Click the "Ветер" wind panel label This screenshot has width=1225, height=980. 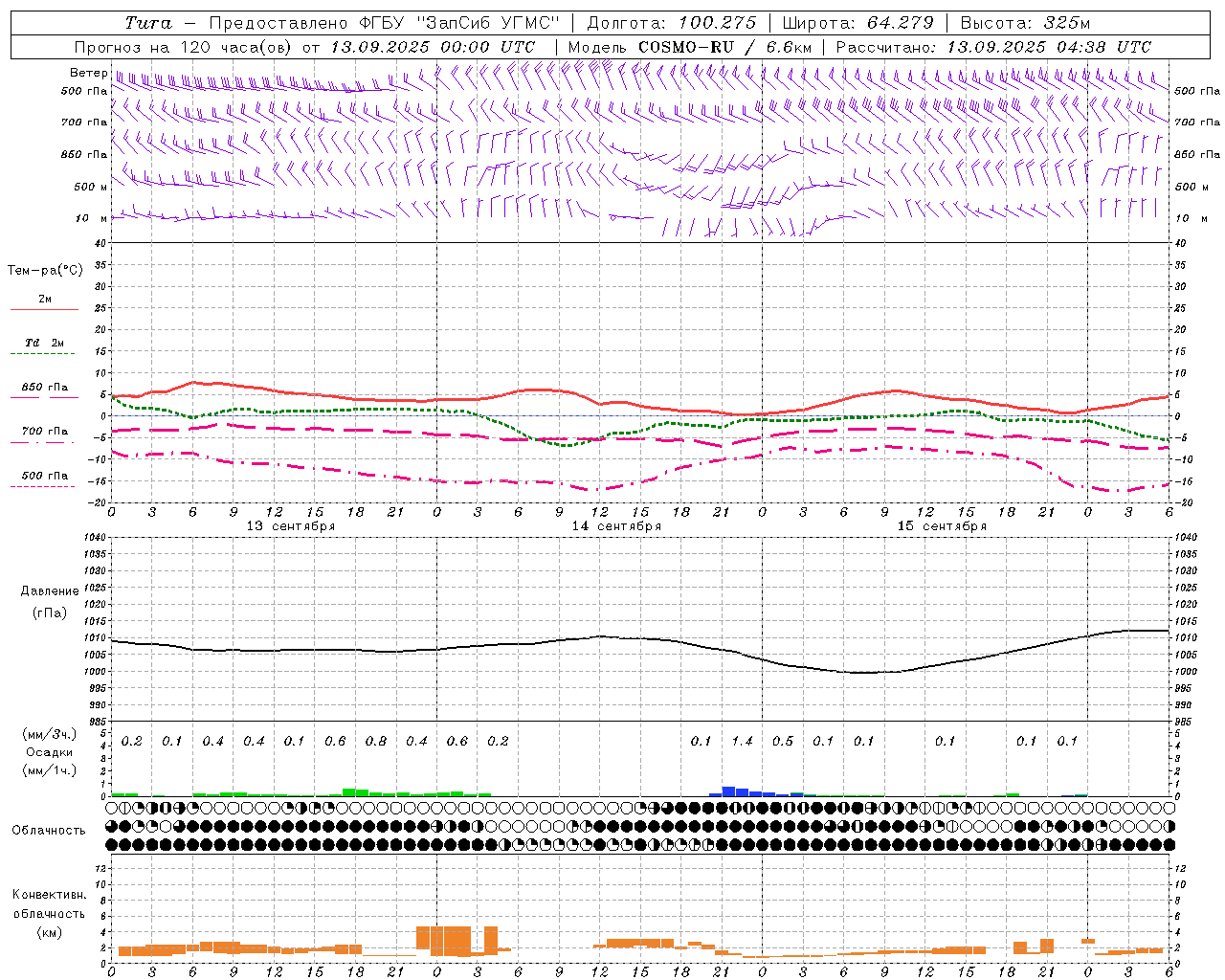coord(88,73)
